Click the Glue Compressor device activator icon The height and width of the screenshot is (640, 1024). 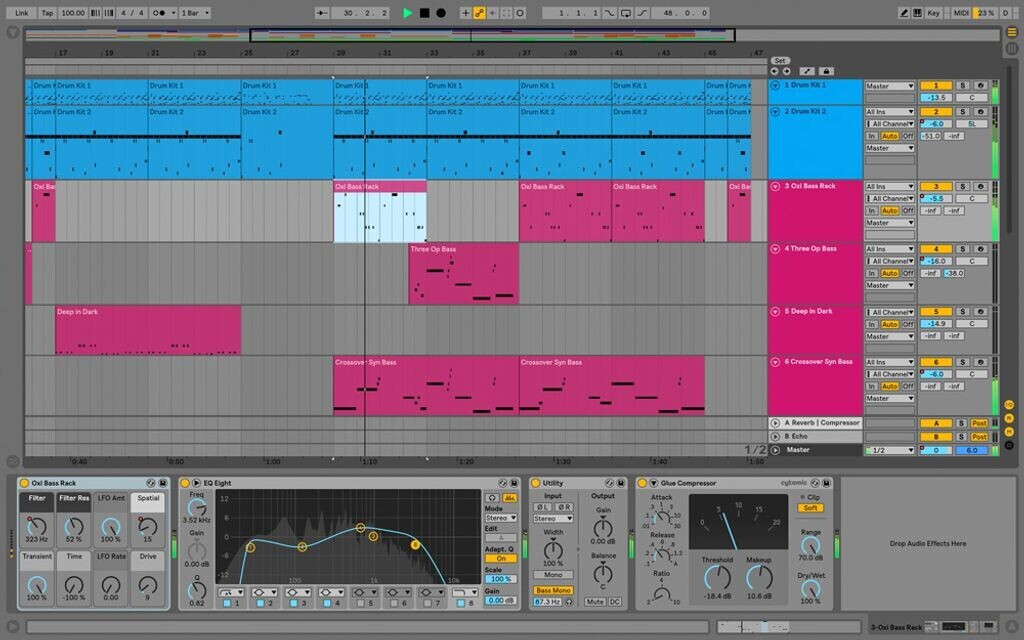[641, 483]
